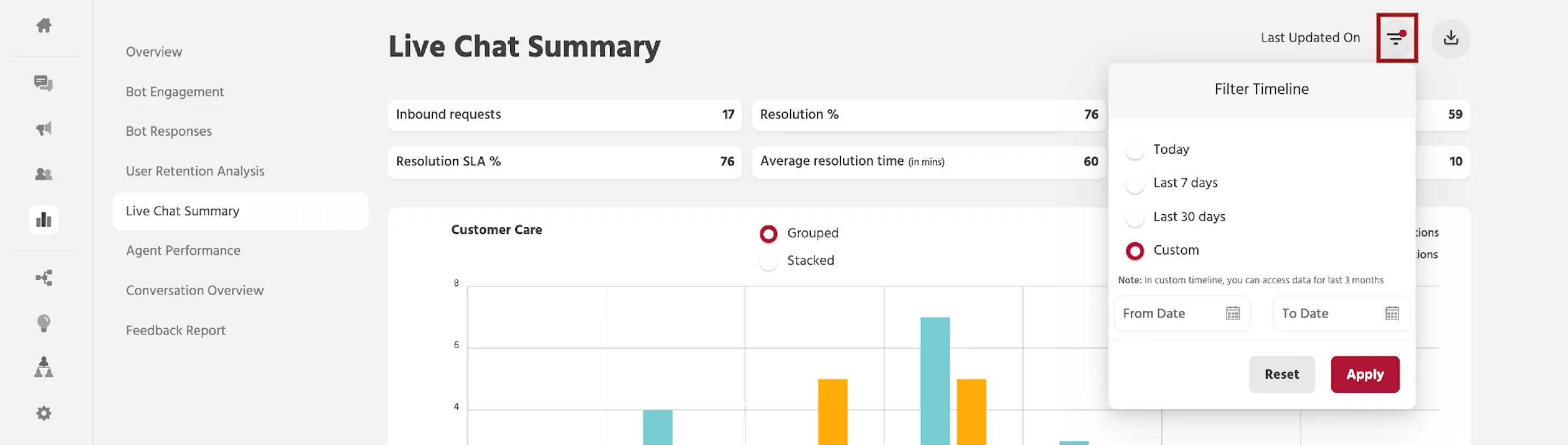Go to the Home icon in sidebar
The width and height of the screenshot is (1568, 445).
[x=44, y=26]
